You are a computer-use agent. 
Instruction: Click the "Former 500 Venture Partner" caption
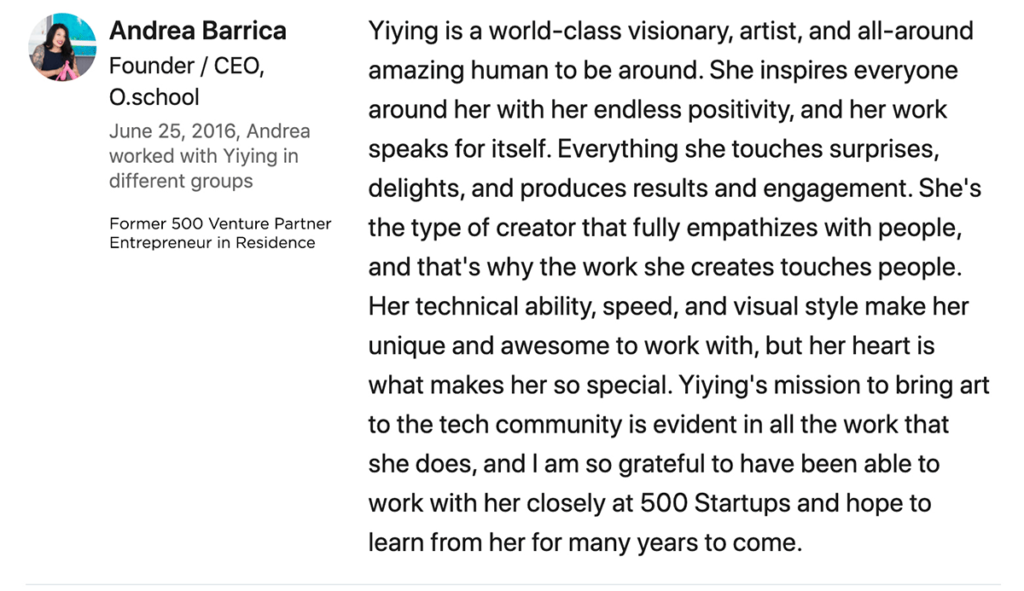coord(220,224)
